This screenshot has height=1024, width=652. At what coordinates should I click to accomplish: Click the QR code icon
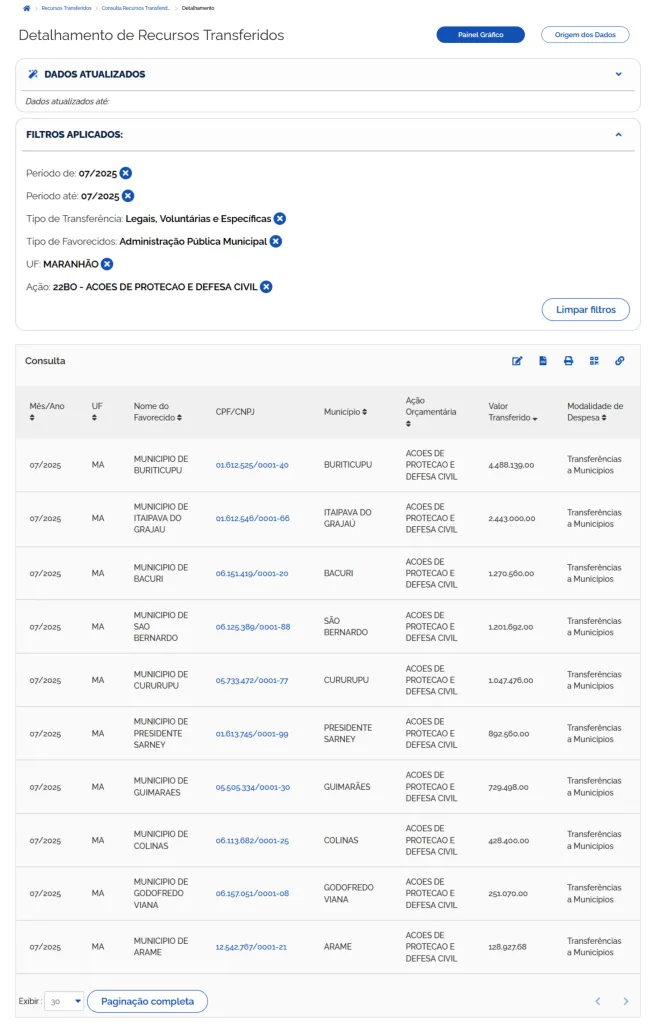(594, 361)
